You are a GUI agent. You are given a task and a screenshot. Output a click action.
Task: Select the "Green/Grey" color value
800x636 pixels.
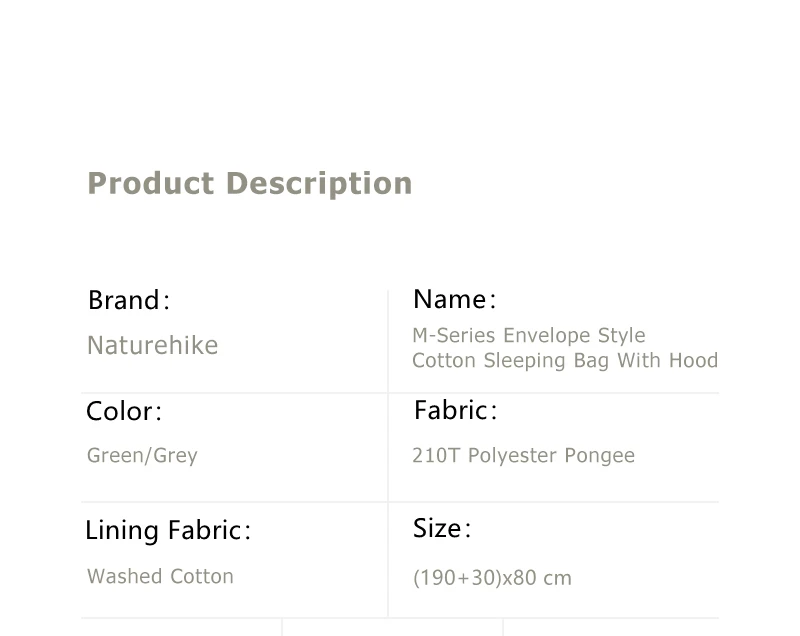[x=142, y=456]
